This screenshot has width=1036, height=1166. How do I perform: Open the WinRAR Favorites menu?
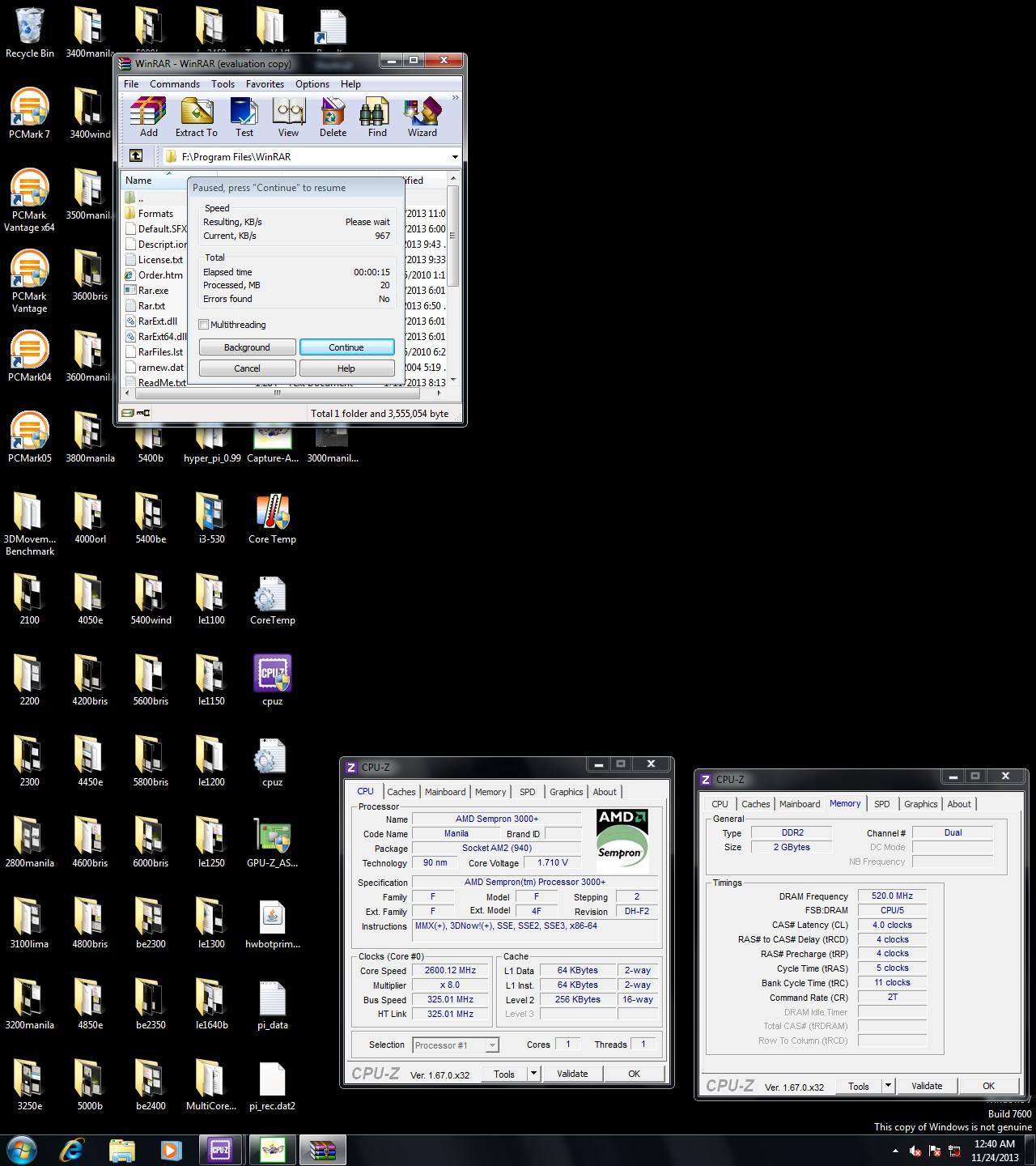[x=265, y=84]
